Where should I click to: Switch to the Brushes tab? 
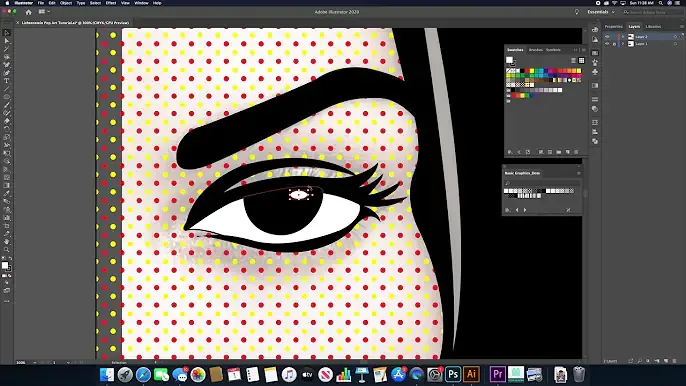click(x=536, y=50)
